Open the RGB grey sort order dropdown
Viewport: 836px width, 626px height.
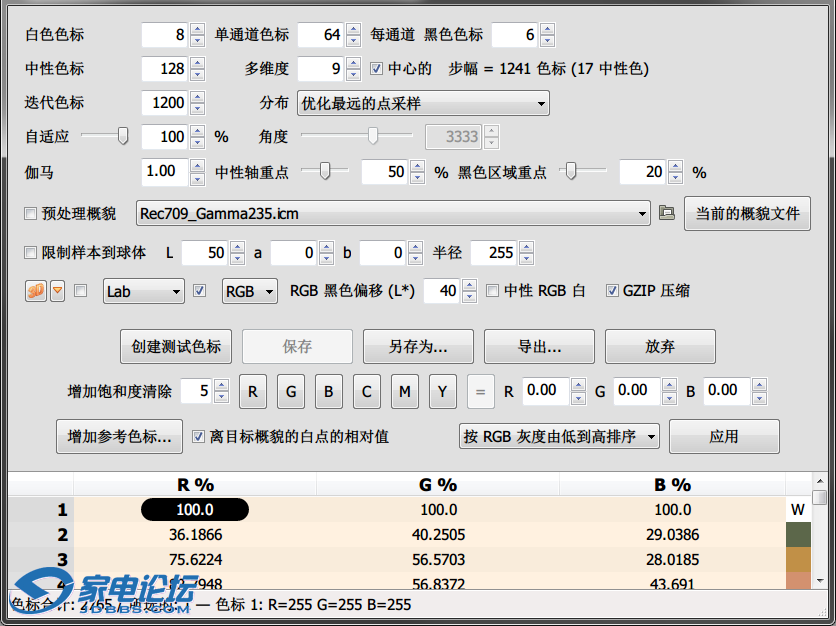[x=558, y=436]
